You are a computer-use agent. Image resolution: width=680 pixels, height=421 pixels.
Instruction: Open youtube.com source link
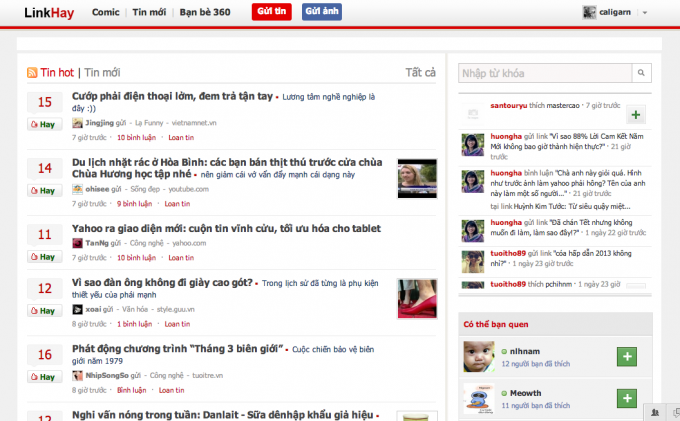189,189
